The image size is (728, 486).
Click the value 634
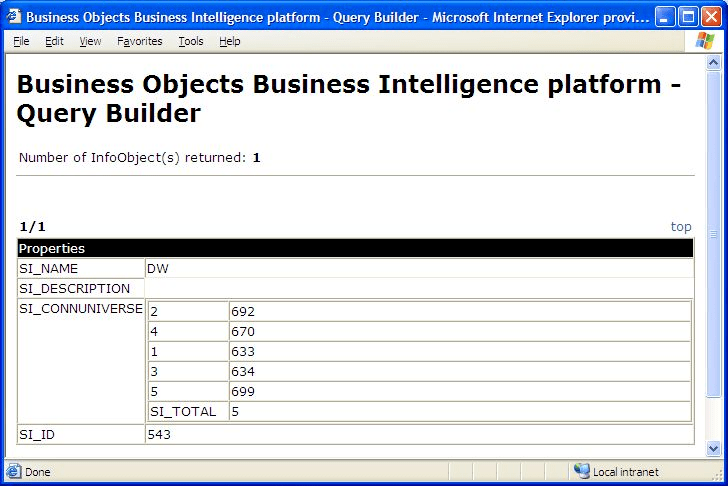(x=243, y=371)
